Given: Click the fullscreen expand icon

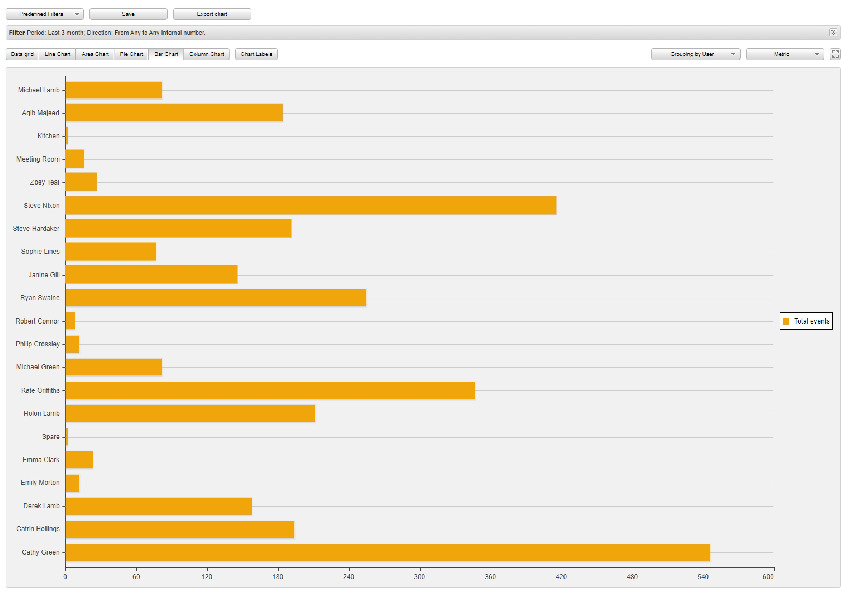Looking at the screenshot, I should click(834, 54).
